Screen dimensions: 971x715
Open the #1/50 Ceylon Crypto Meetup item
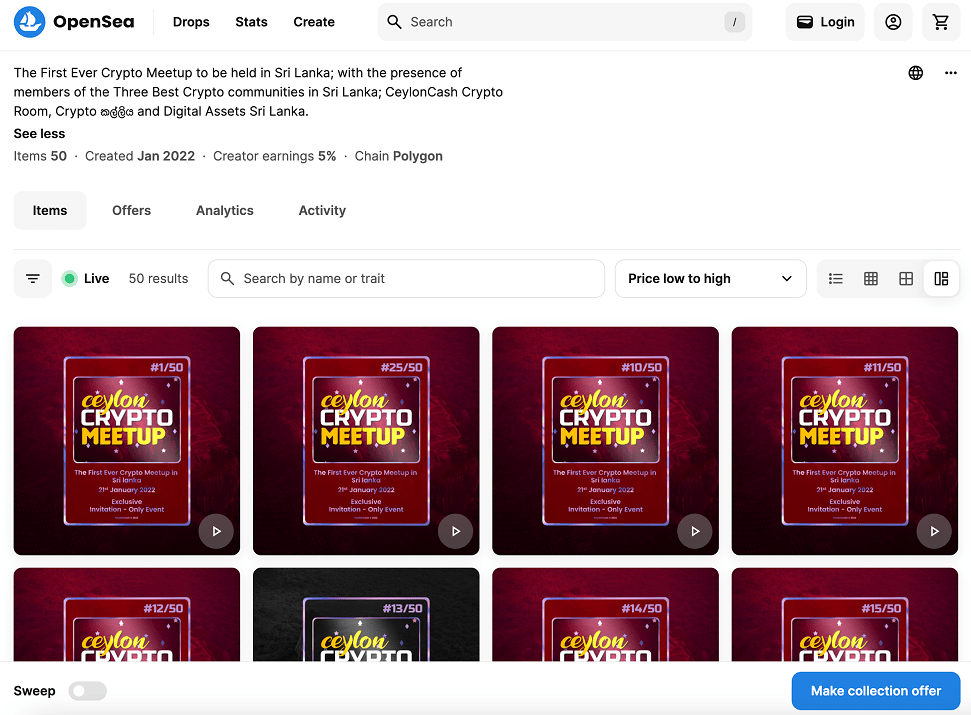[x=126, y=441]
